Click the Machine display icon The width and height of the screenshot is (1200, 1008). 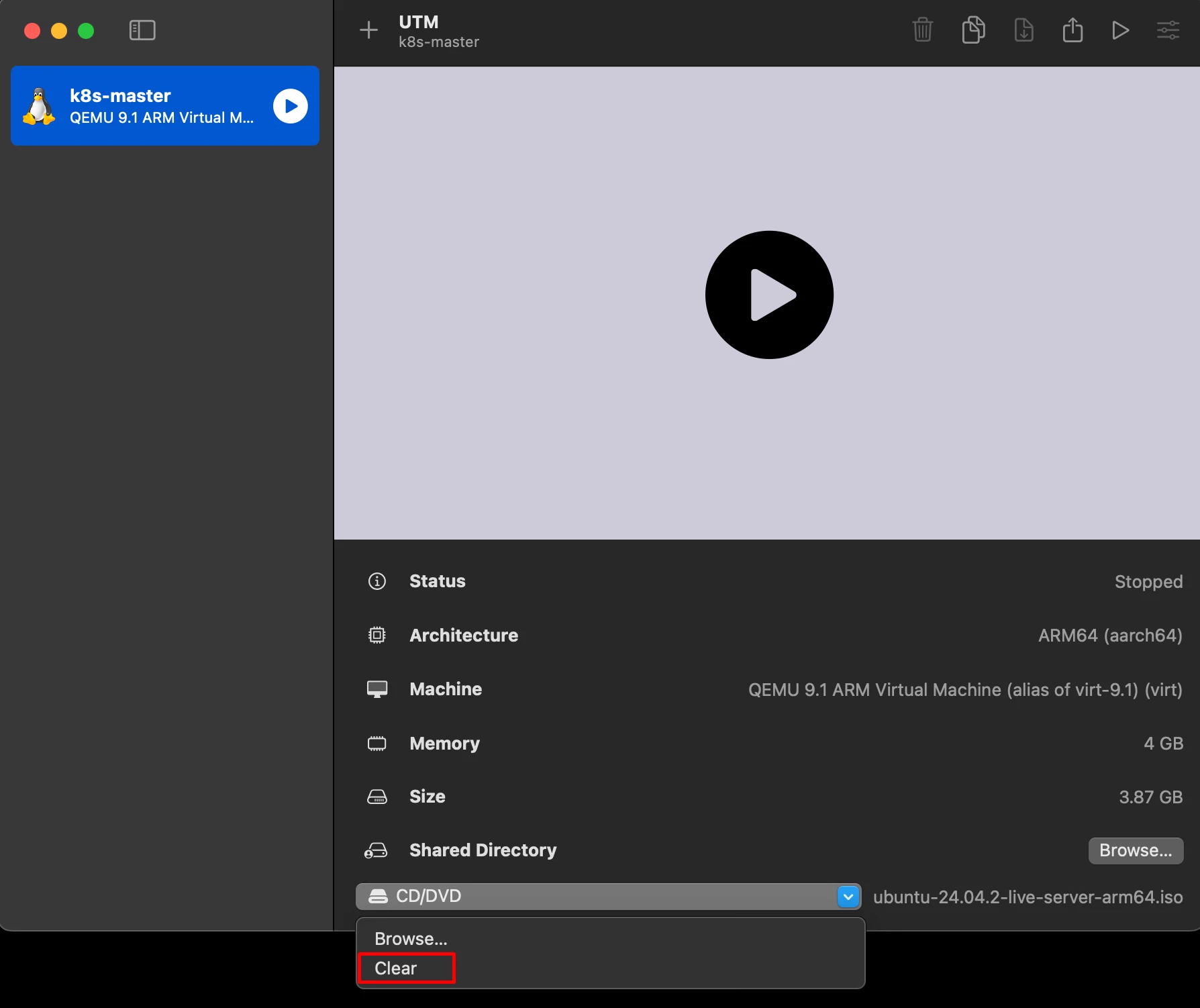point(377,689)
